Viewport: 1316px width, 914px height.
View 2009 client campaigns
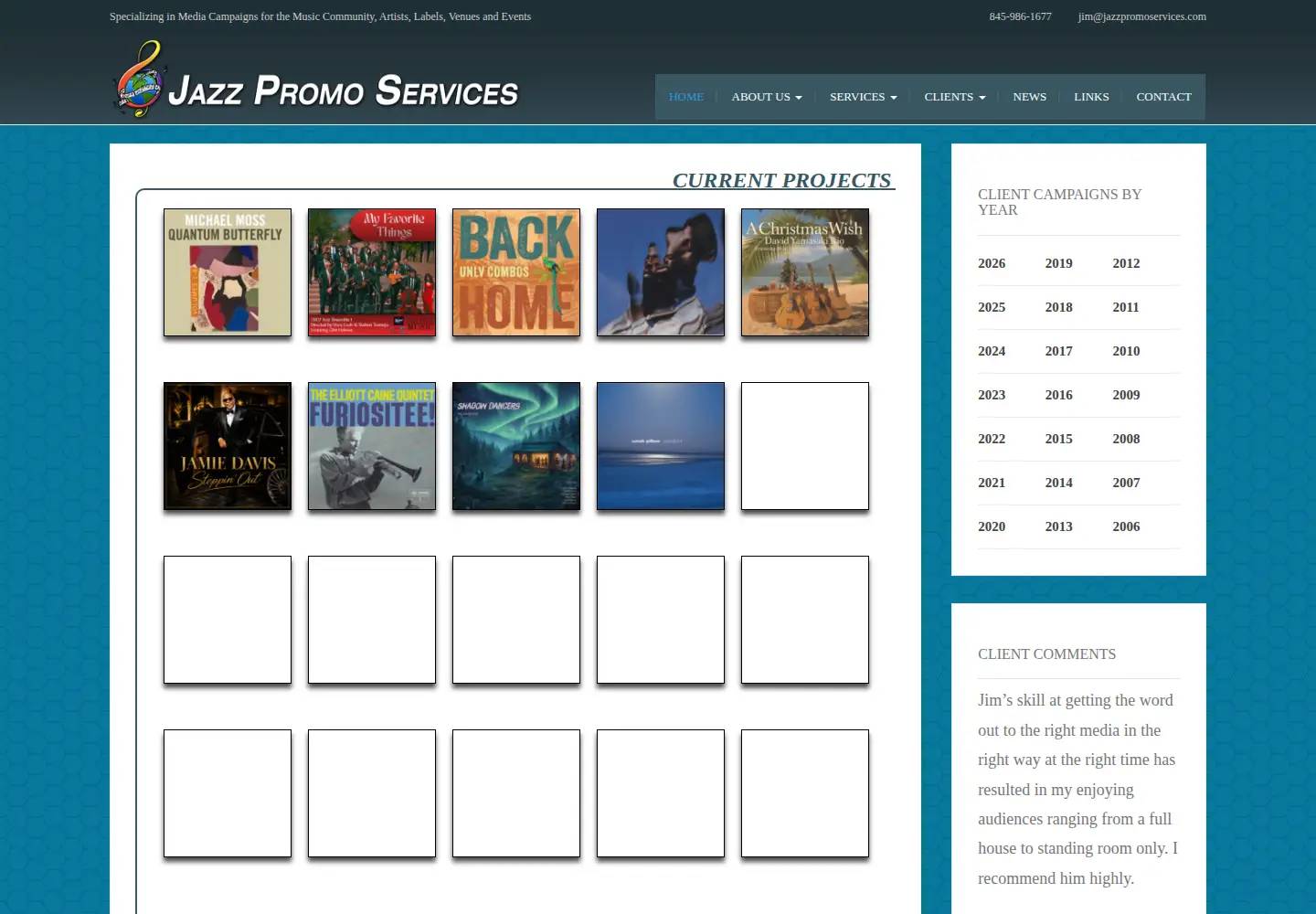tap(1126, 395)
